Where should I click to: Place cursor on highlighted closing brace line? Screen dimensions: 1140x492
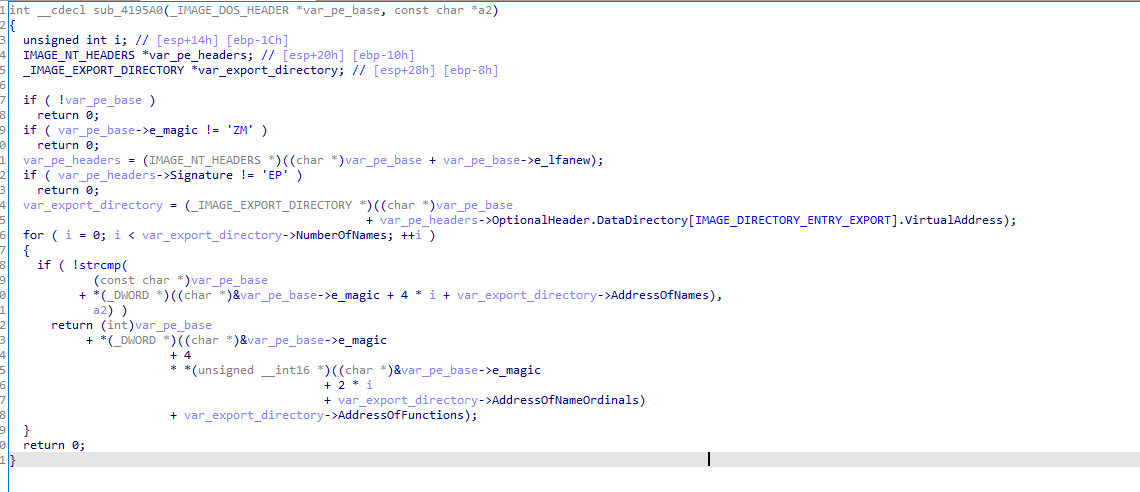point(574,459)
